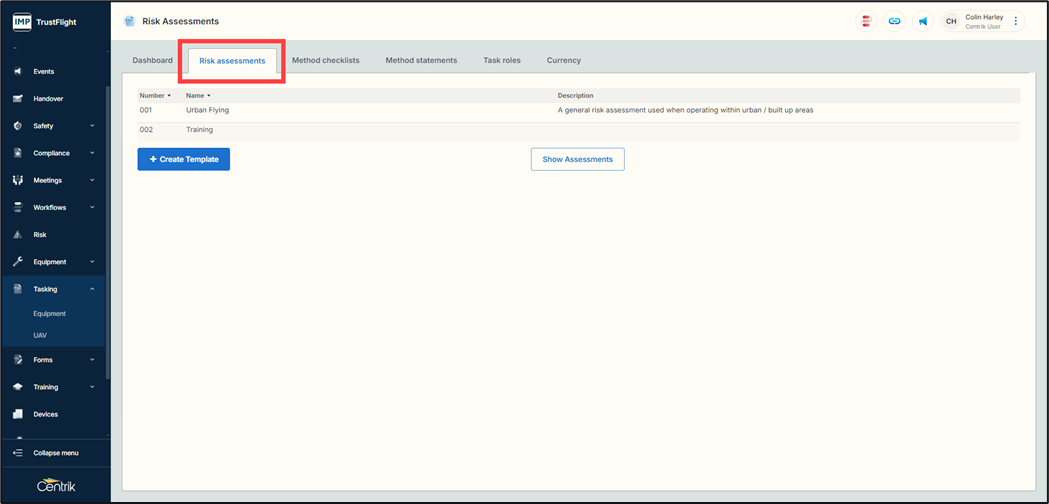Viewport: 1049px width, 504px height.
Task: Expand the Safety menu chevron
Action: [92, 126]
